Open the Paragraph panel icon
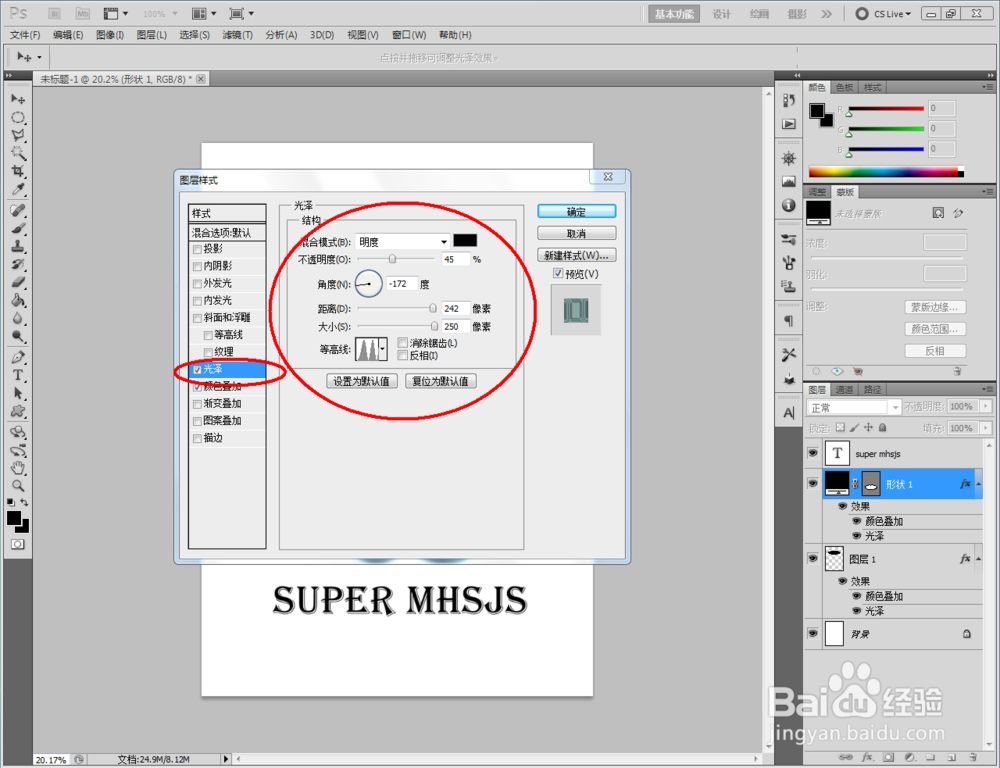This screenshot has height=768, width=1000. (x=789, y=320)
